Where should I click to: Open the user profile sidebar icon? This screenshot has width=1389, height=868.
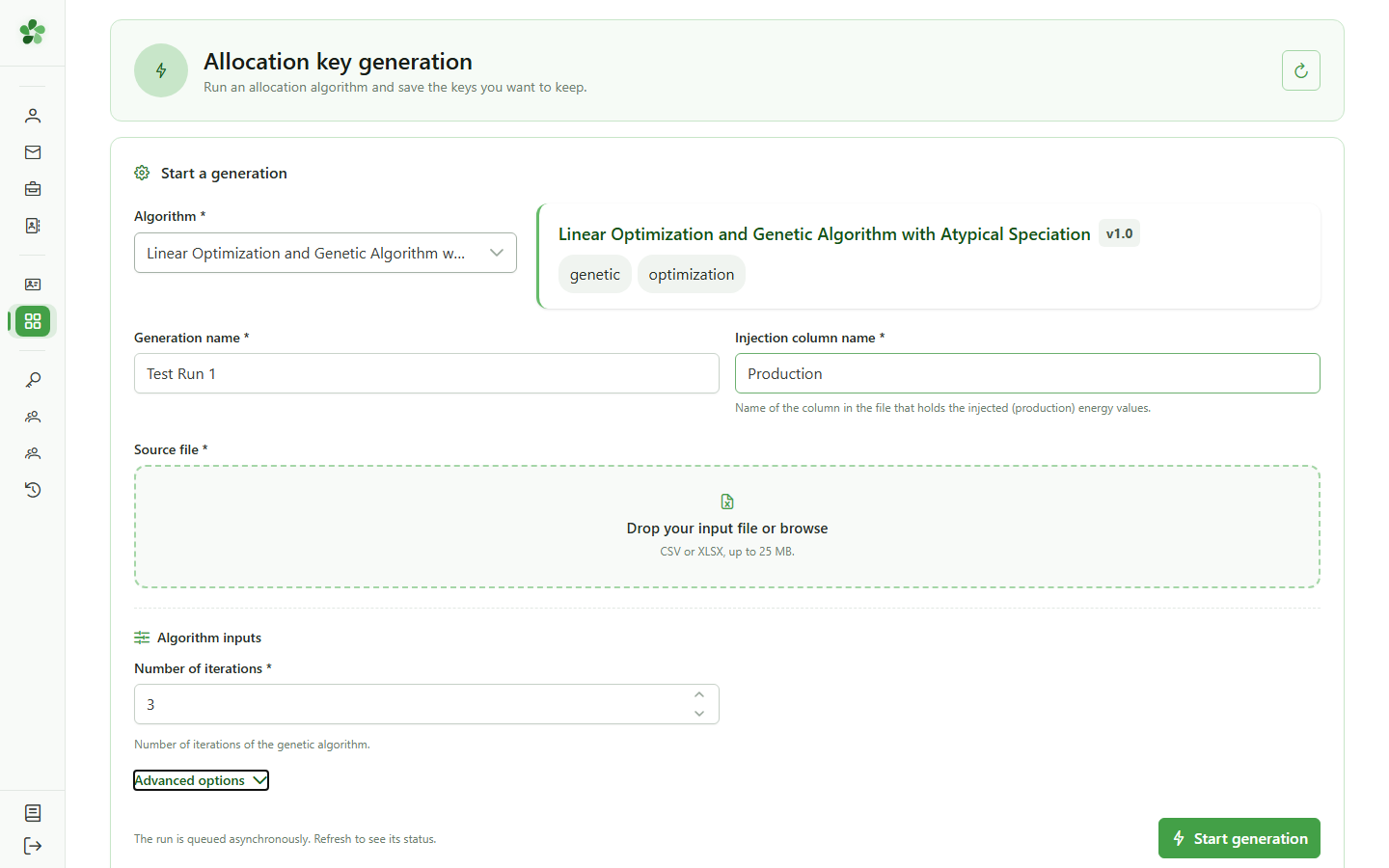(33, 116)
